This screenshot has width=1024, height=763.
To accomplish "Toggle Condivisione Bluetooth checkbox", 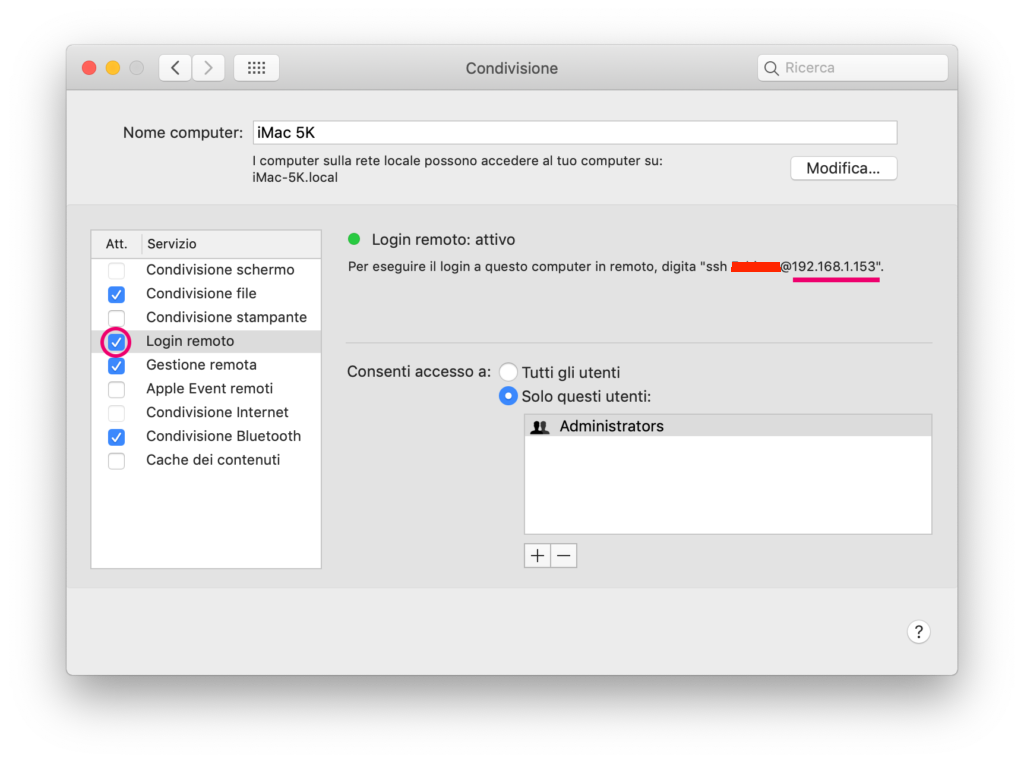I will pyautogui.click(x=117, y=437).
